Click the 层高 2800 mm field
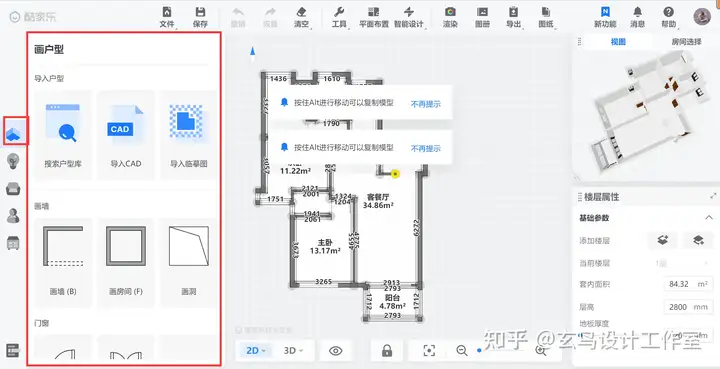Image resolution: width=720 pixels, height=369 pixels. [688, 307]
